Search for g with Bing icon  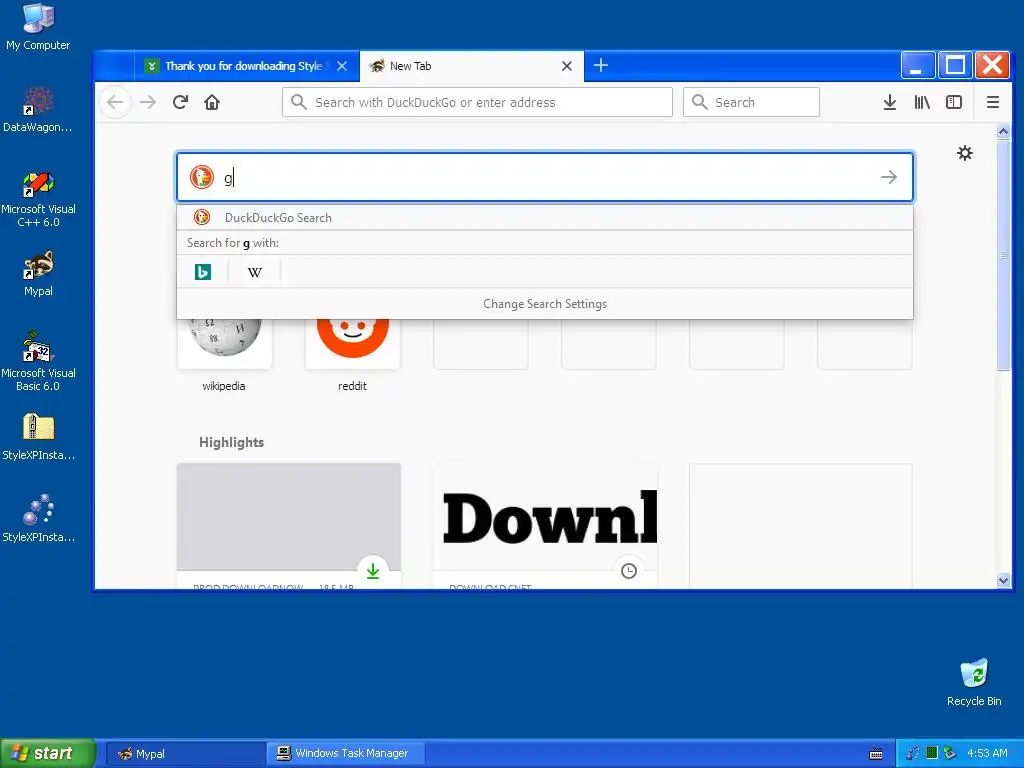[x=202, y=272]
